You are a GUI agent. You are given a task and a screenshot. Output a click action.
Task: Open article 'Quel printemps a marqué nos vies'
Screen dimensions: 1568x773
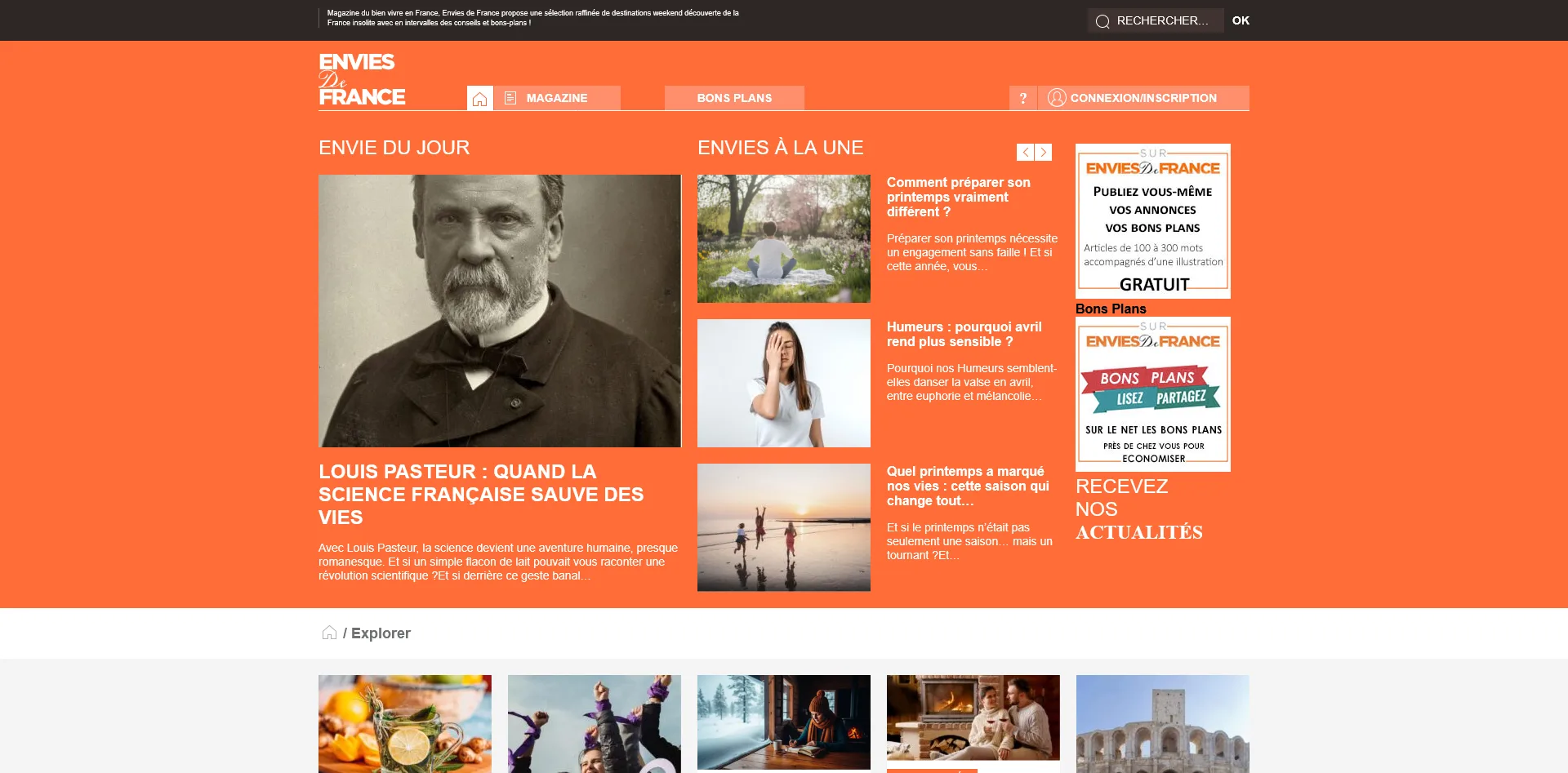(968, 486)
